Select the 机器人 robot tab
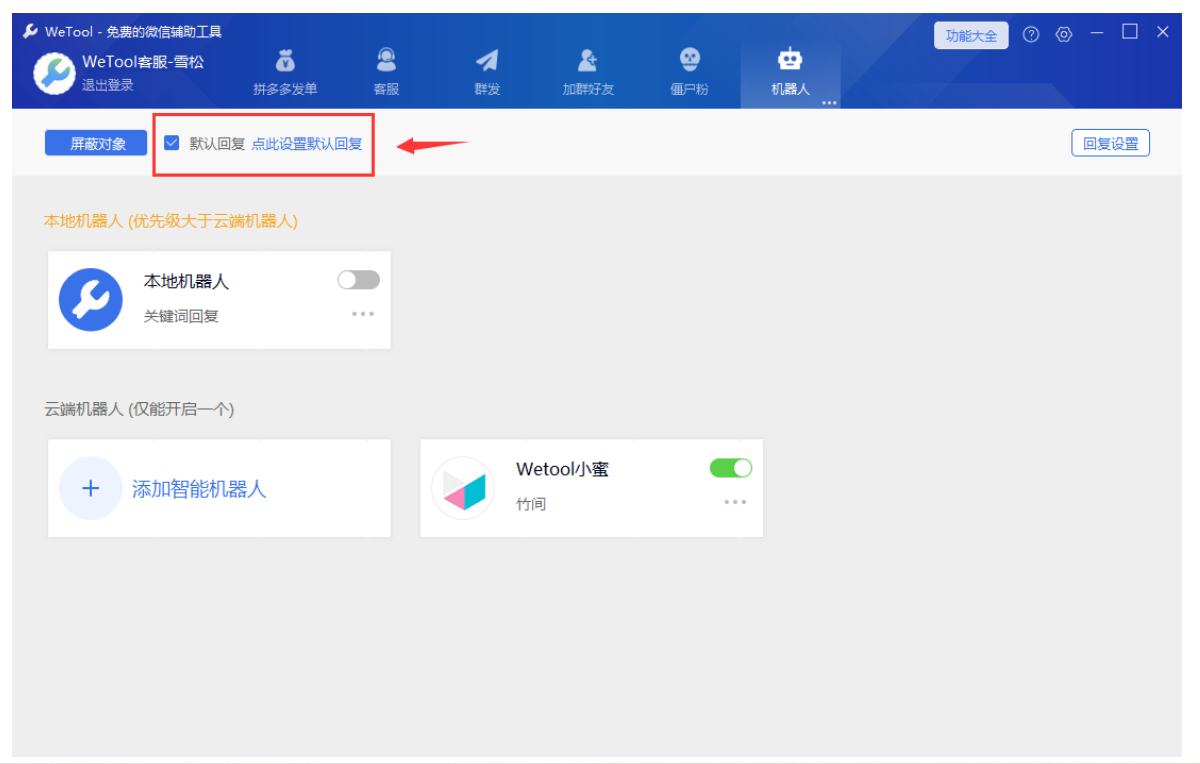The width and height of the screenshot is (1200, 764). point(790,72)
